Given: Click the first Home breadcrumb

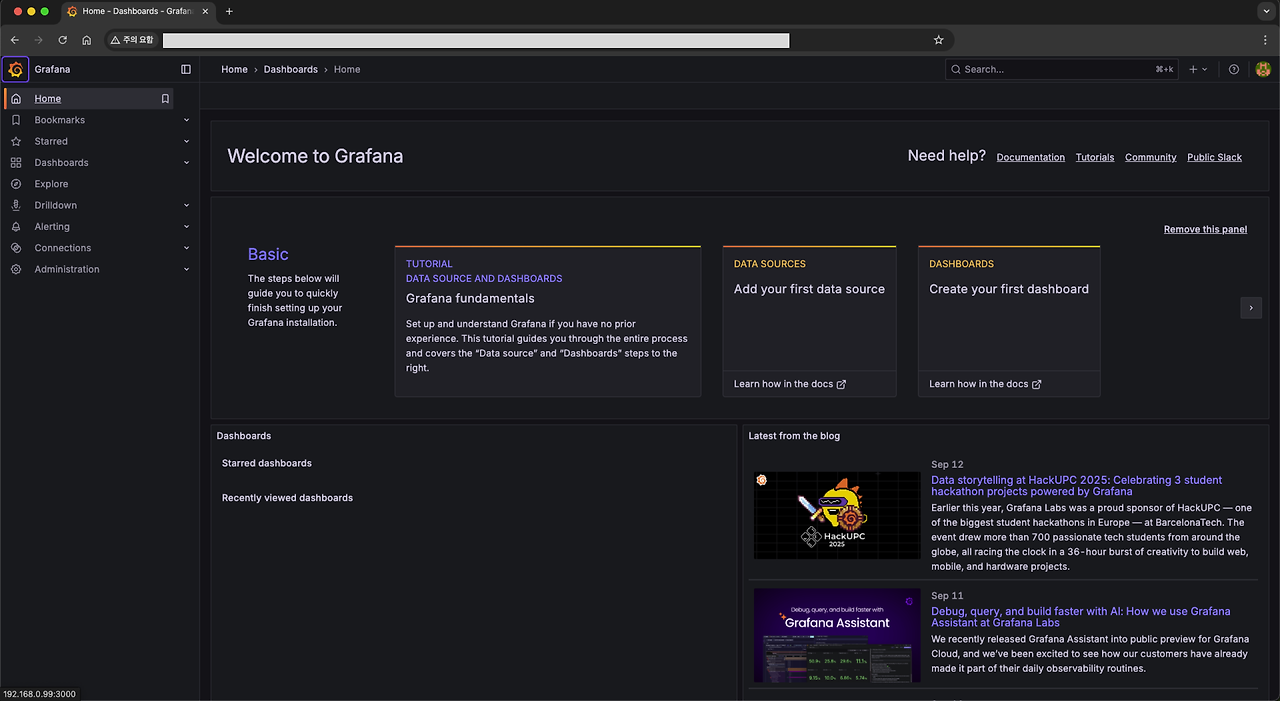Looking at the screenshot, I should click(234, 69).
